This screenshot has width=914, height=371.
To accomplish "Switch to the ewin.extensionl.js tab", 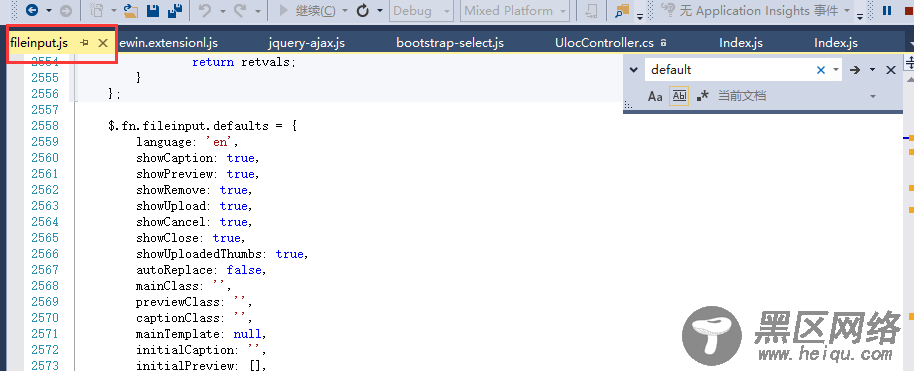I will 168,43.
